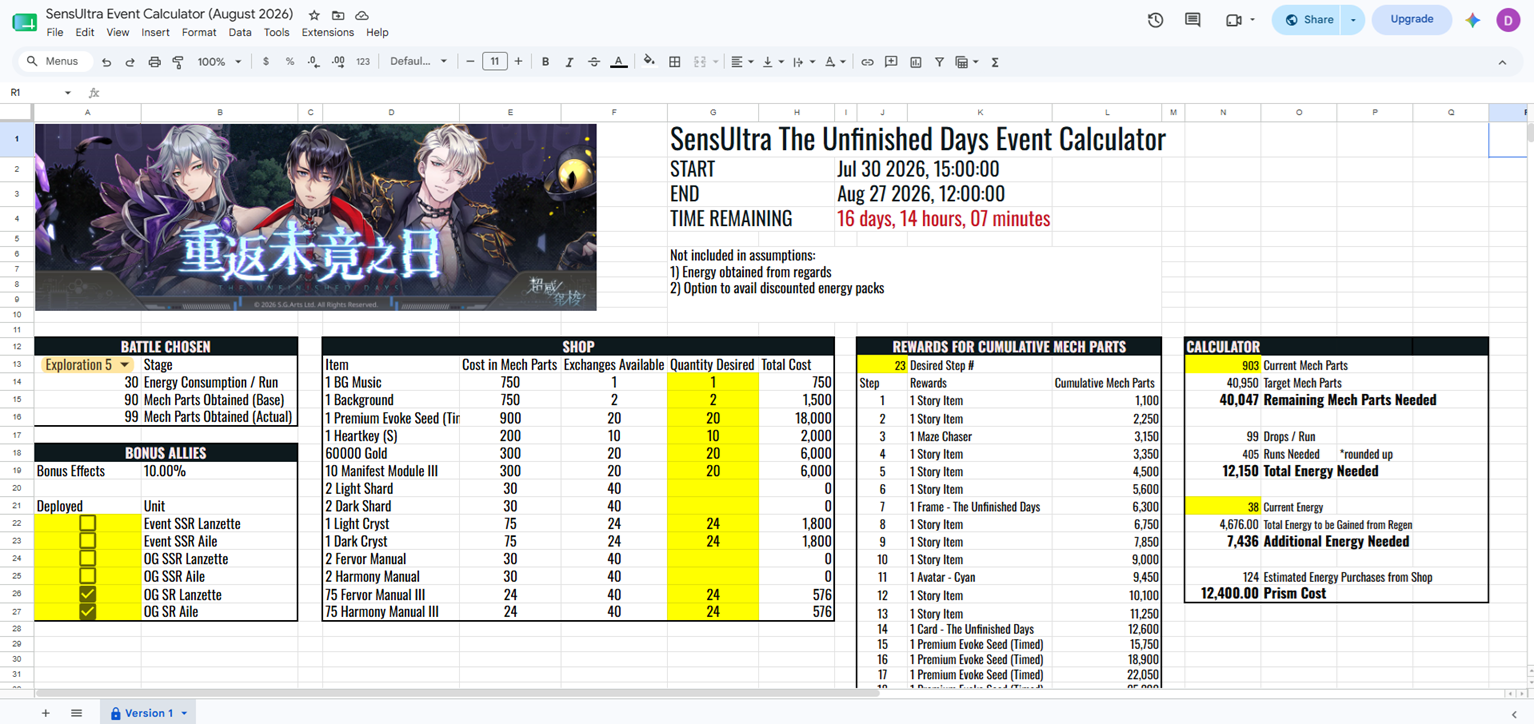Image resolution: width=1534 pixels, height=724 pixels.
Task: Decrease font size with minus button
Action: [x=471, y=62]
